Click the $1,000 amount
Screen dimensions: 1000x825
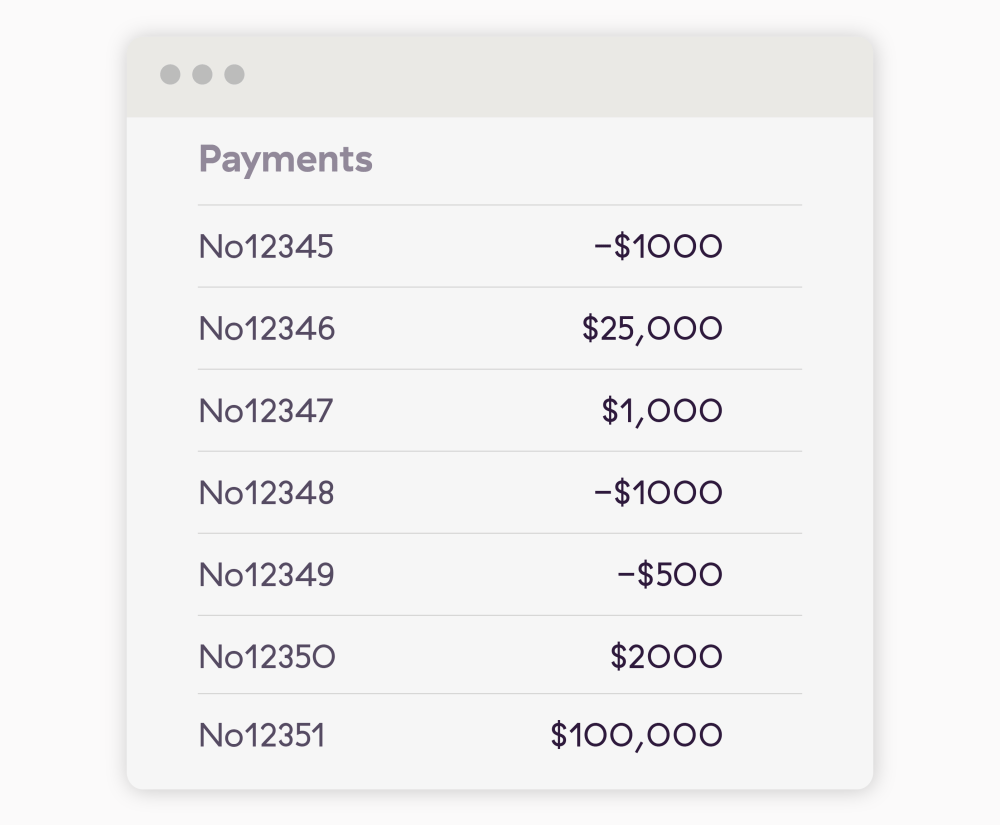[662, 411]
